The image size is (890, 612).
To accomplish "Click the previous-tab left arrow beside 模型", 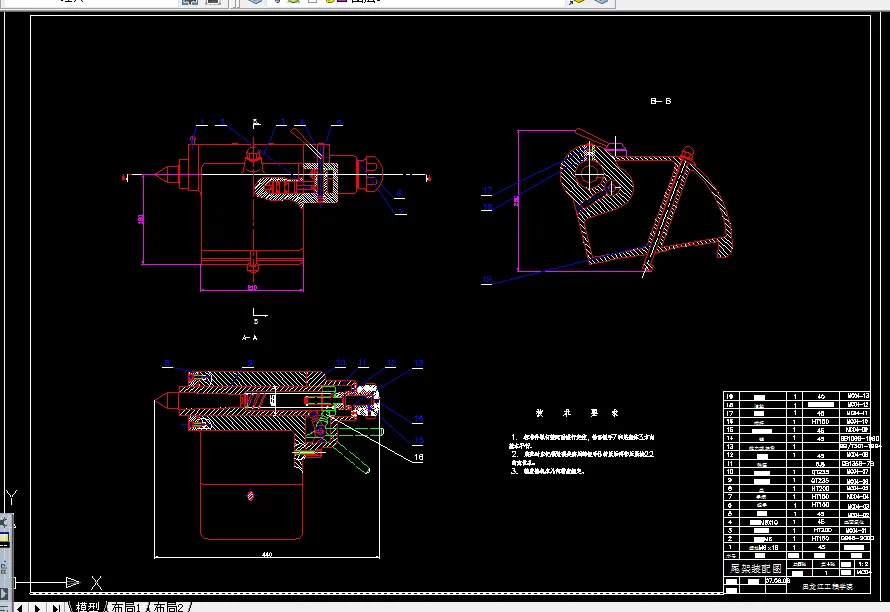I will (x=19, y=607).
